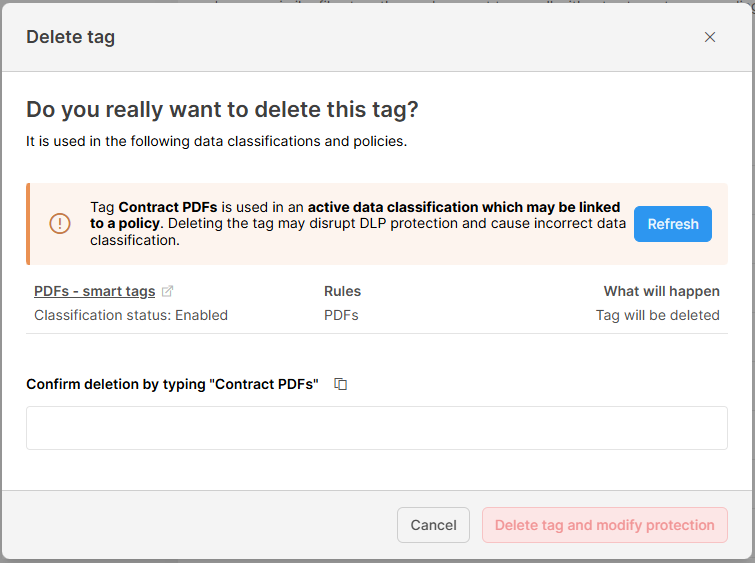The height and width of the screenshot is (563, 755).
Task: Click Delete tag and modify protection
Action: (604, 525)
